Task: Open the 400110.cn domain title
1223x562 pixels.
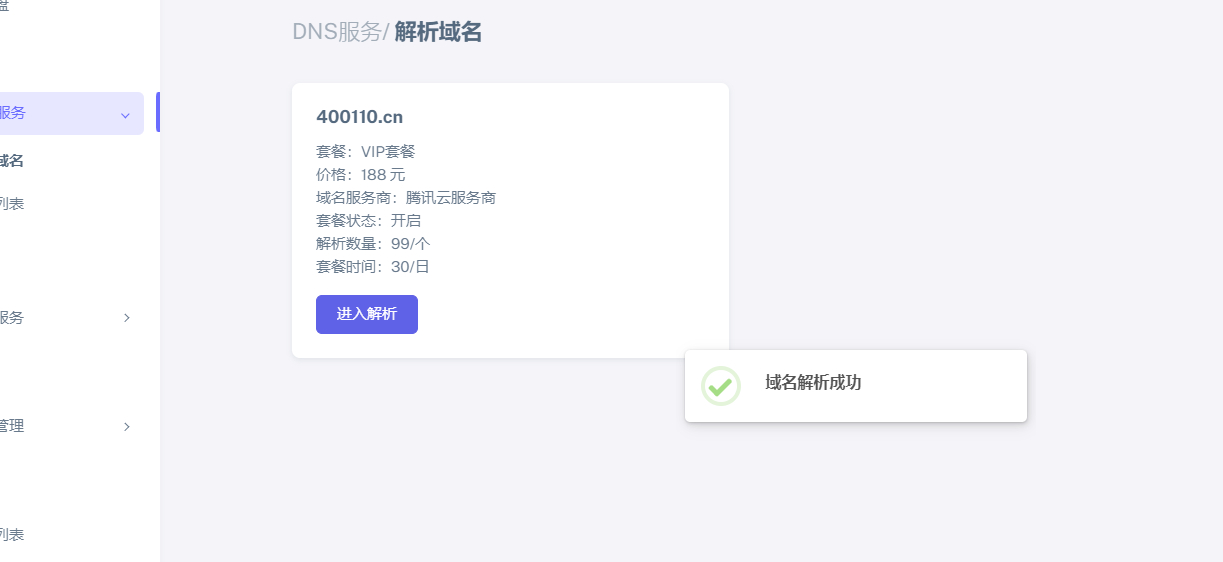Action: 360,117
